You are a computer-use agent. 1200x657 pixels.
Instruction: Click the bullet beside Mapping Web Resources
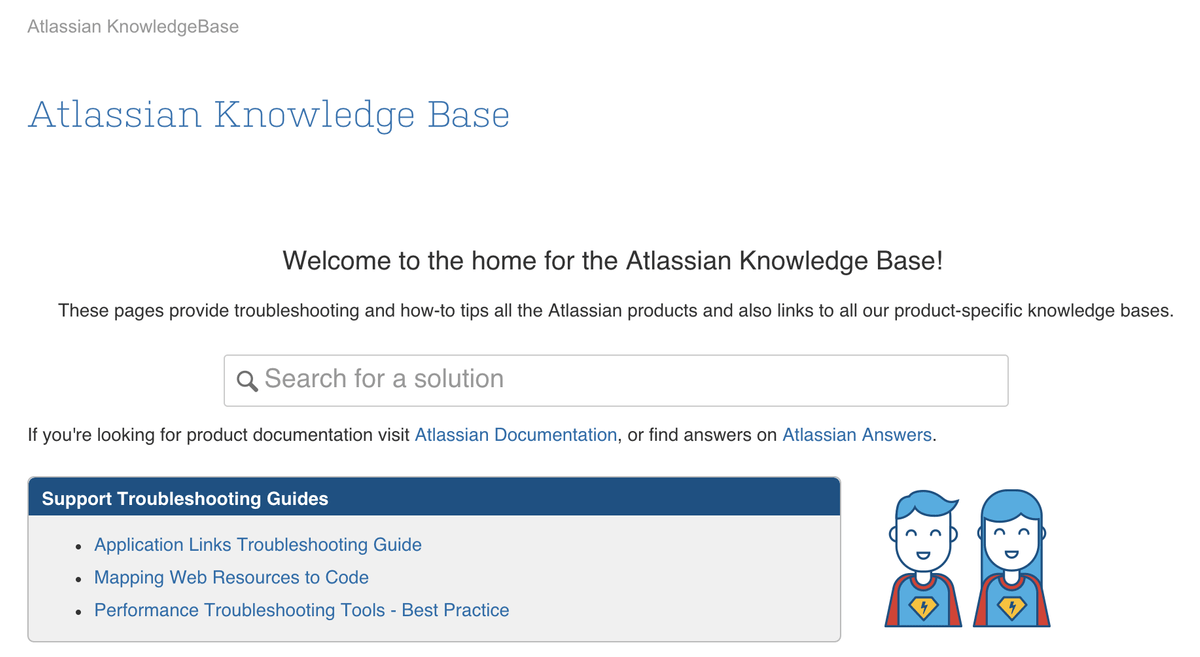tap(78, 580)
